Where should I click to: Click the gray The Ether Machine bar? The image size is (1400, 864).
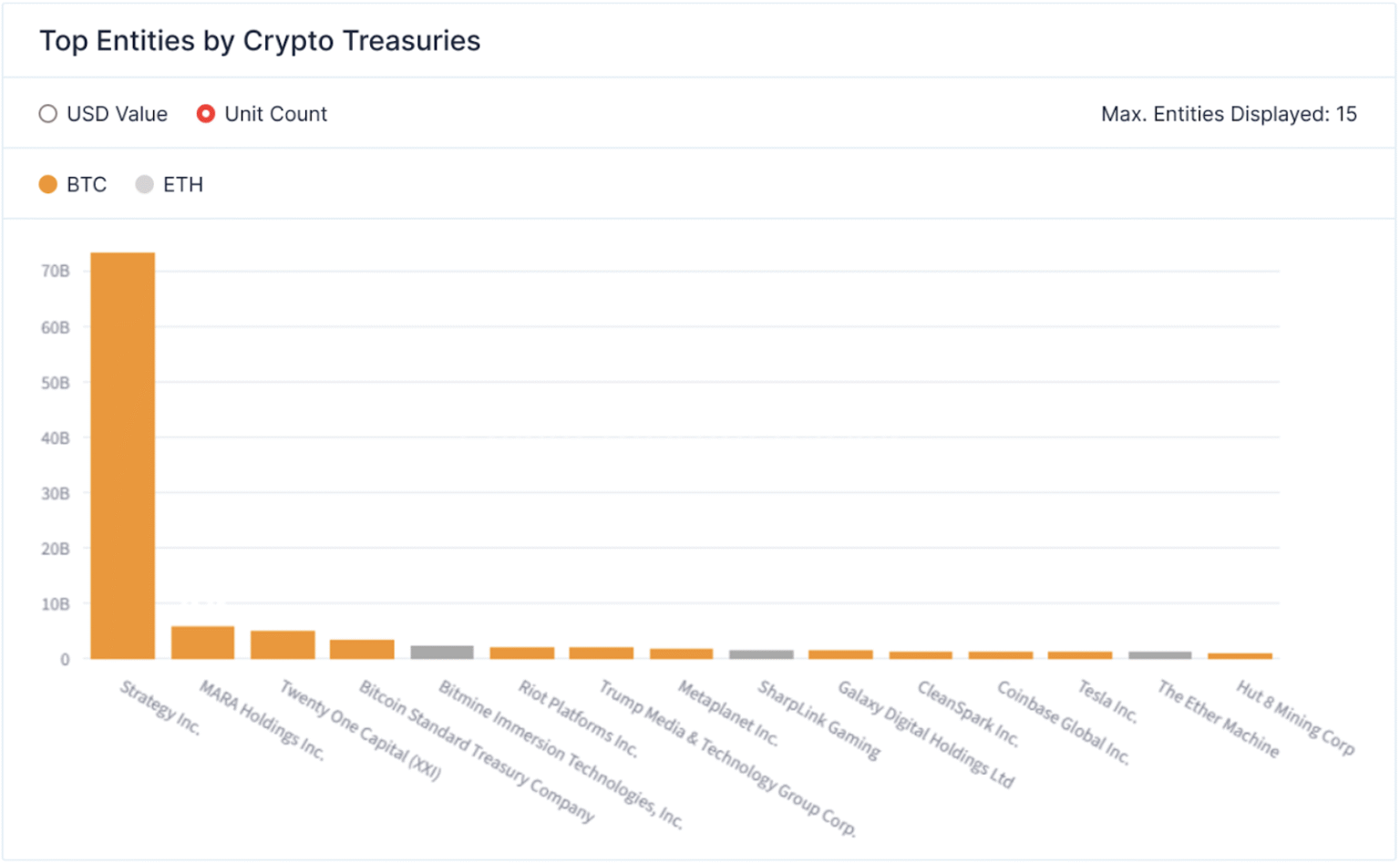[1159, 655]
